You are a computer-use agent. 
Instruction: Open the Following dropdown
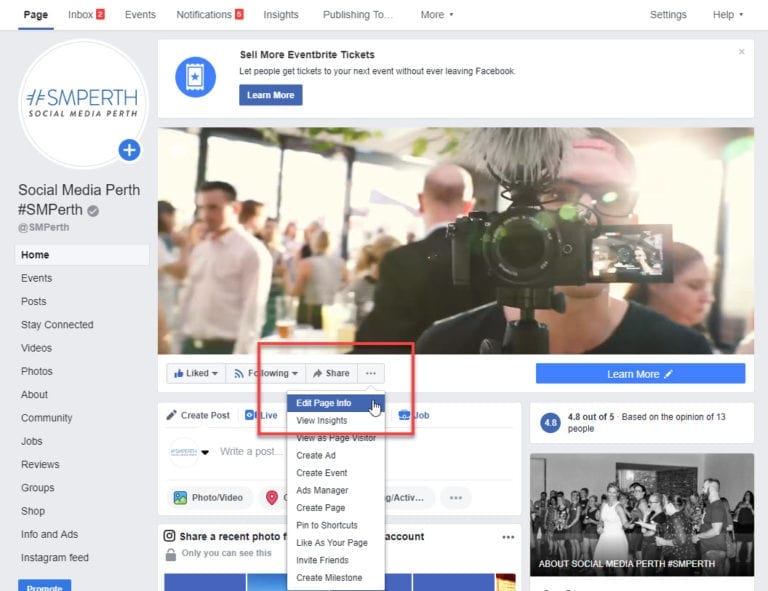[x=266, y=373]
